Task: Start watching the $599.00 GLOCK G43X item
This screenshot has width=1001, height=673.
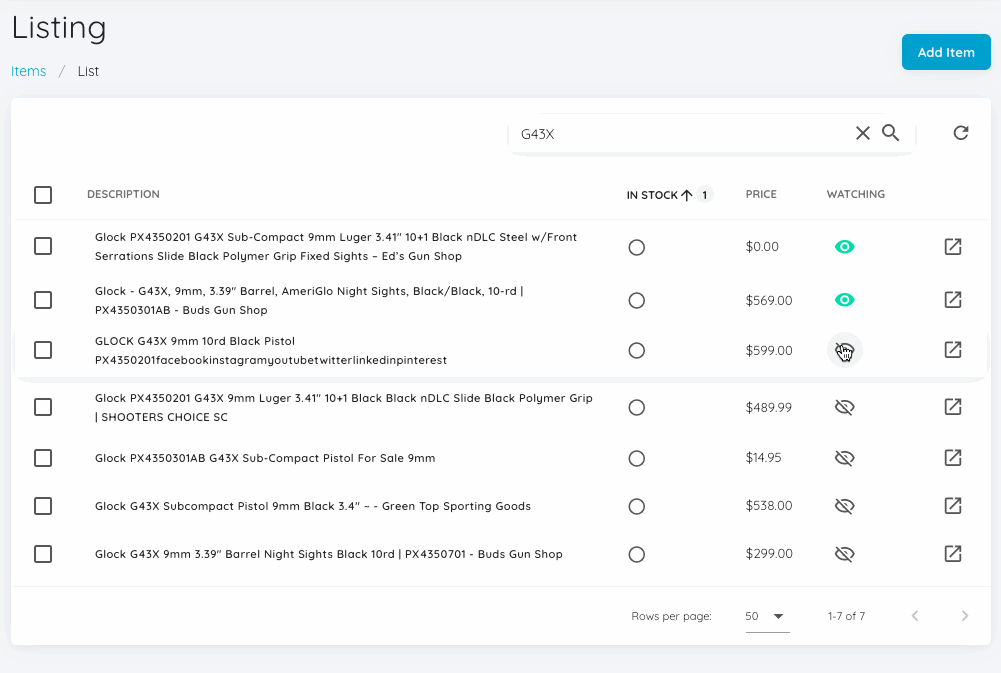Action: click(x=845, y=350)
